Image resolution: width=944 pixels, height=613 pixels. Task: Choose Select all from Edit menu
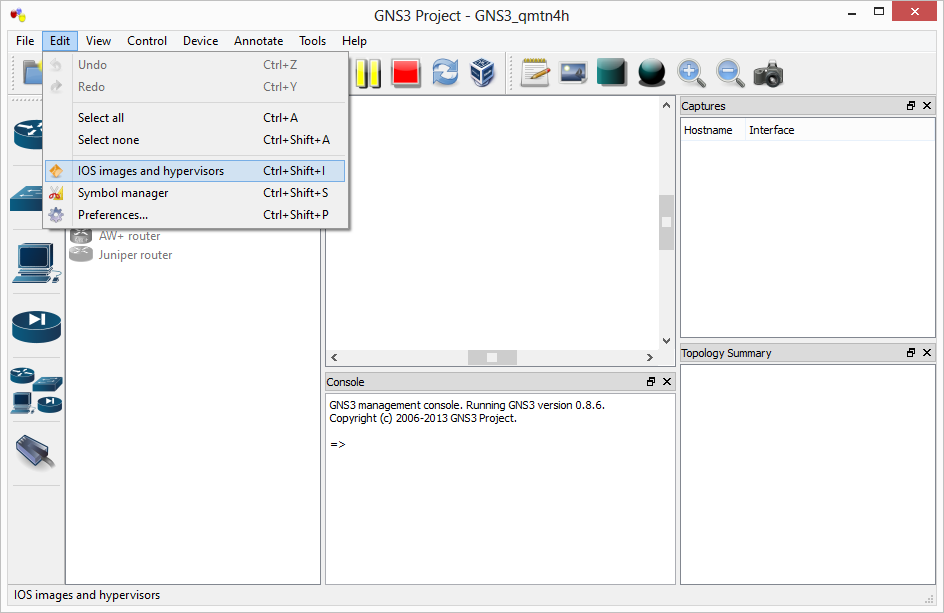point(195,117)
